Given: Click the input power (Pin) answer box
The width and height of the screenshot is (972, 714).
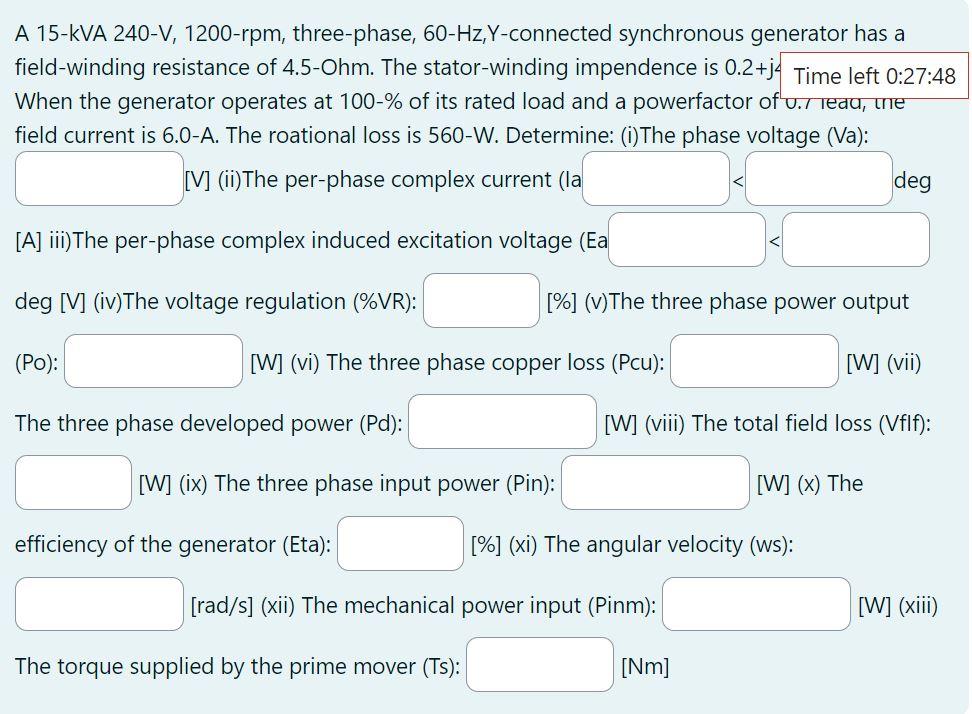Looking at the screenshot, I should pos(655,482).
